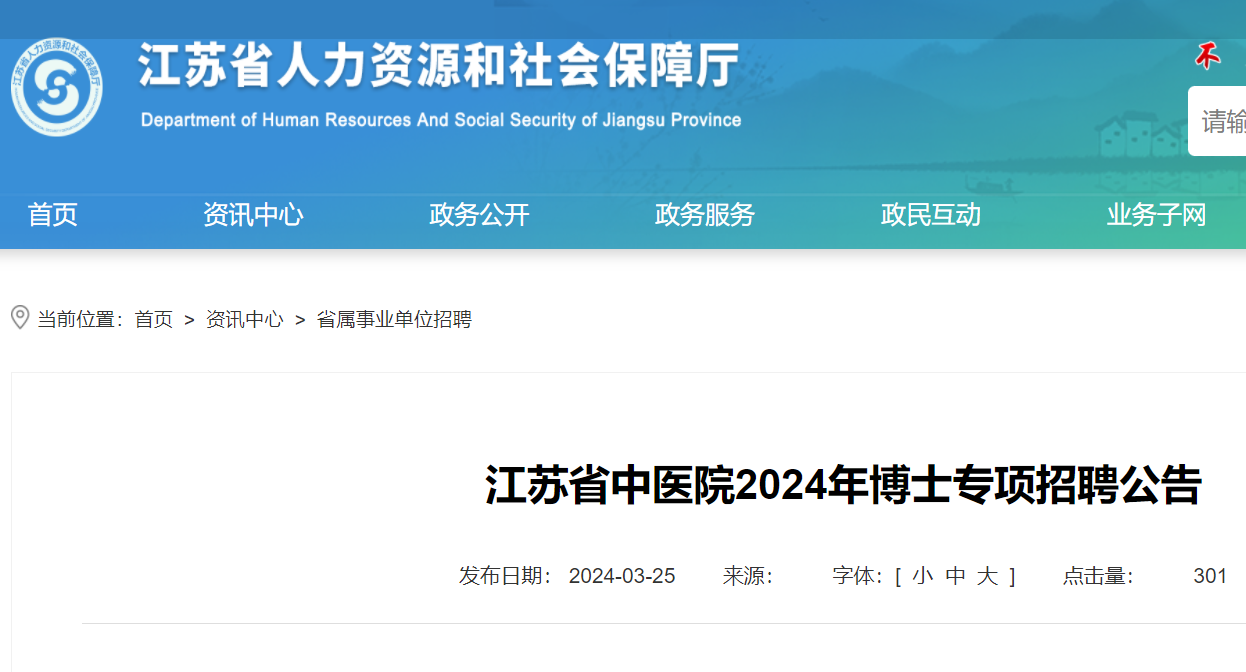Click the search input field in header
Viewport: 1246px width, 672px height.
[1217, 121]
